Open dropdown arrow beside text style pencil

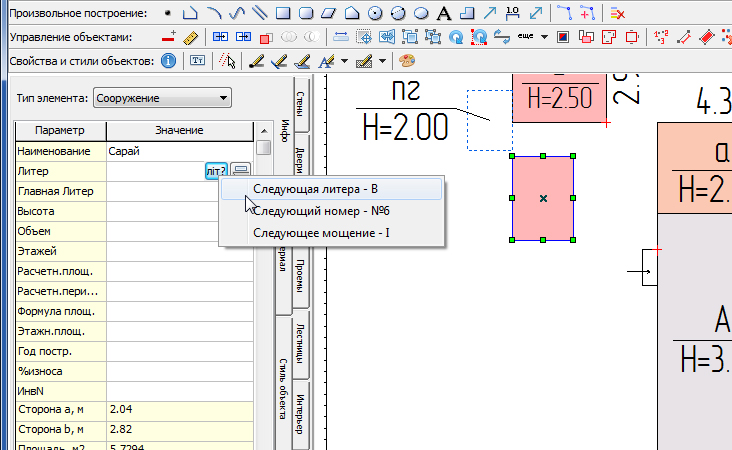tap(344, 60)
